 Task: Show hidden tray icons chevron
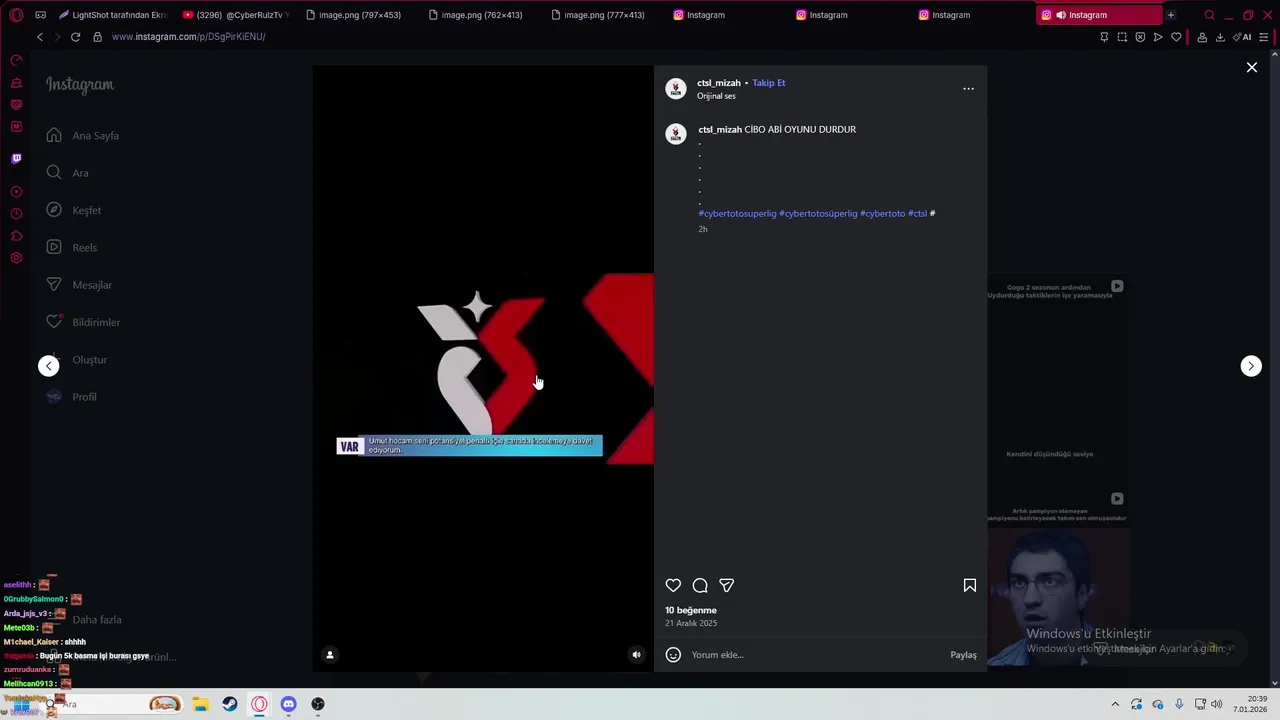click(1115, 704)
